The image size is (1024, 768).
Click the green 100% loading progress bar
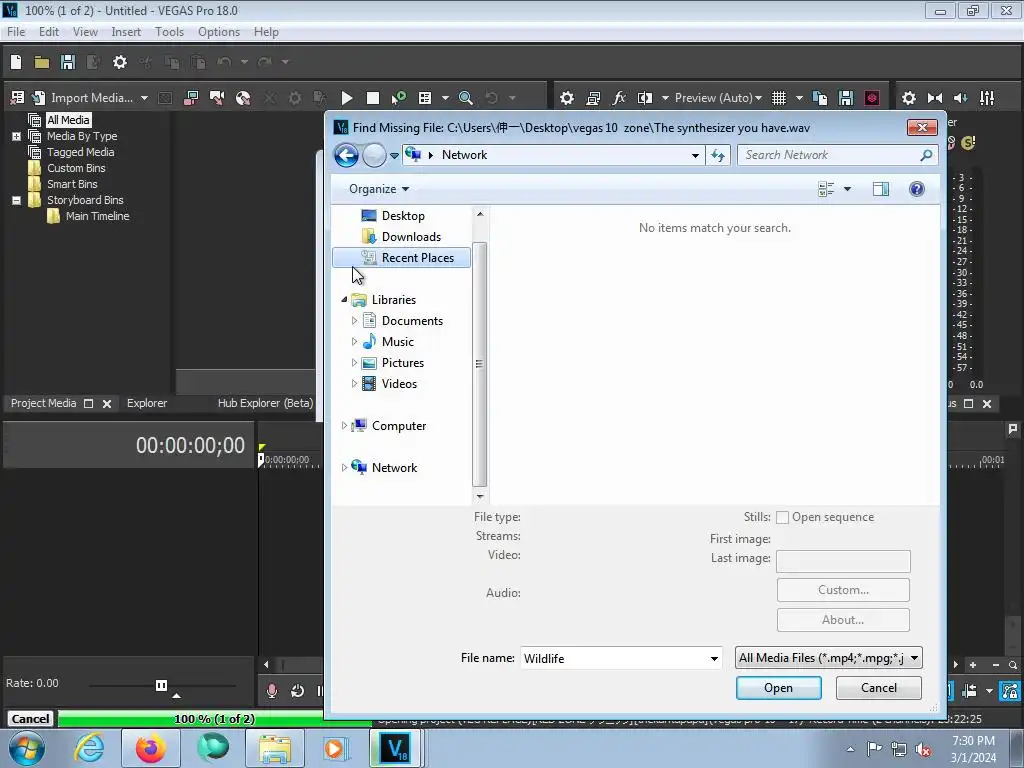tap(214, 719)
